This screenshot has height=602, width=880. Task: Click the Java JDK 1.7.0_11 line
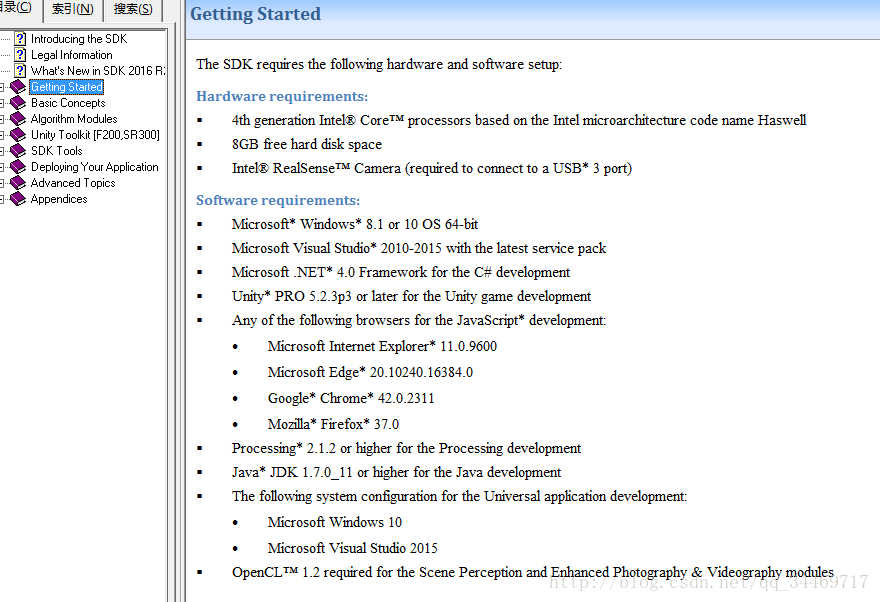tap(396, 472)
